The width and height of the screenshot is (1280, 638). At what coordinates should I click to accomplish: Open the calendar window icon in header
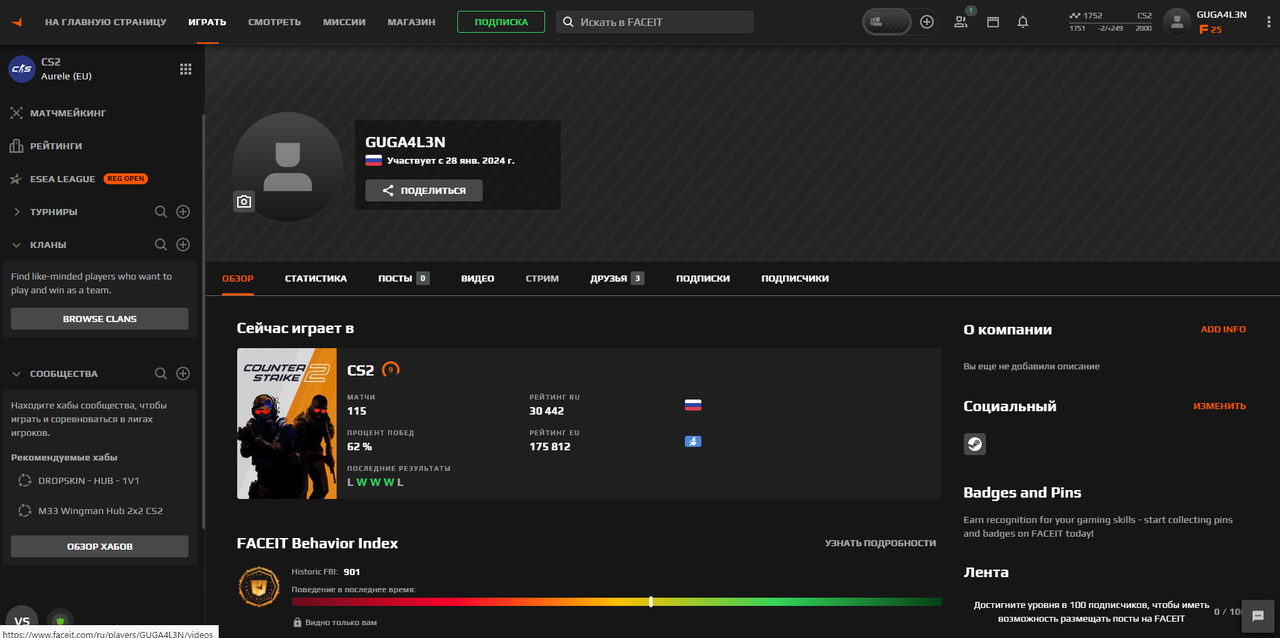[993, 21]
